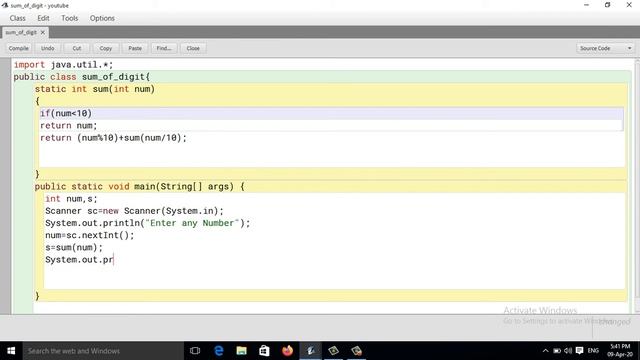
Task: Click the BlueJ icon in the title bar
Action: (5, 5)
